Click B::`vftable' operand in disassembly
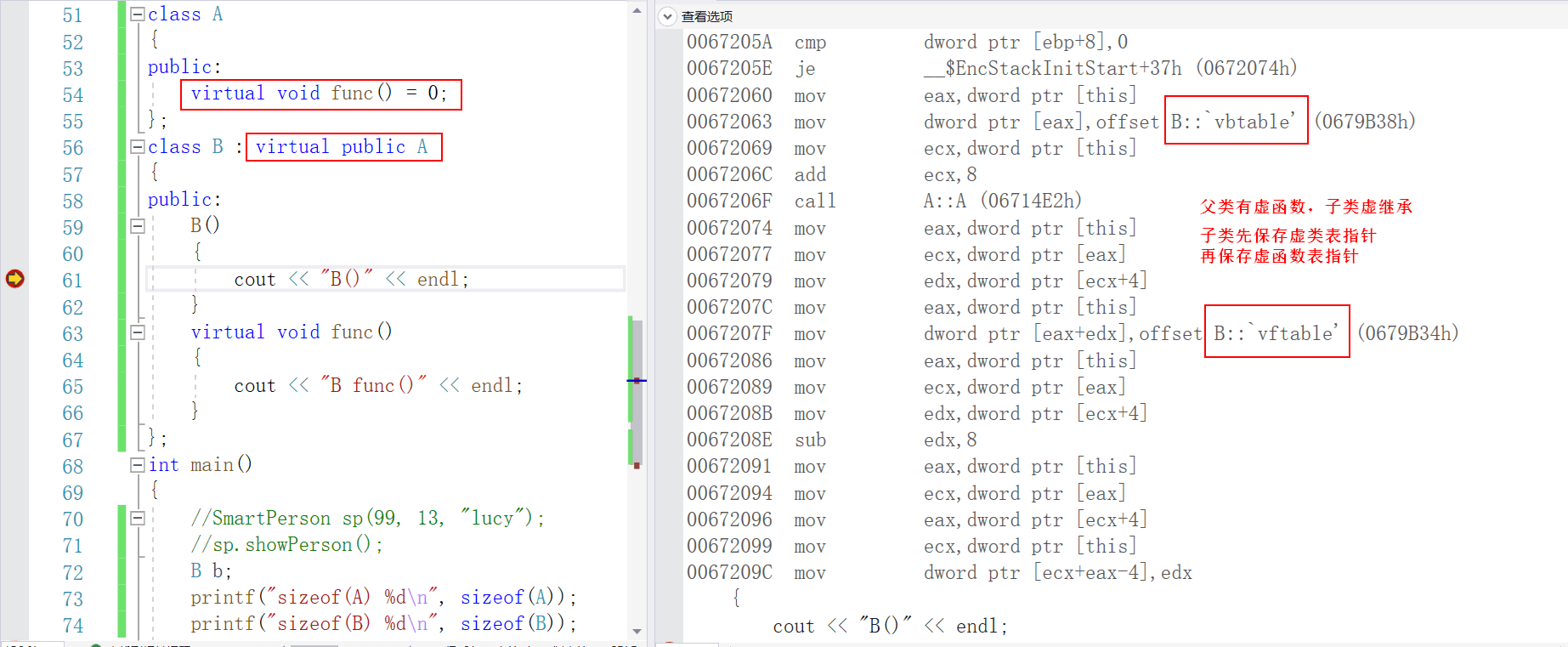This screenshot has width=1568, height=647. [x=1276, y=333]
